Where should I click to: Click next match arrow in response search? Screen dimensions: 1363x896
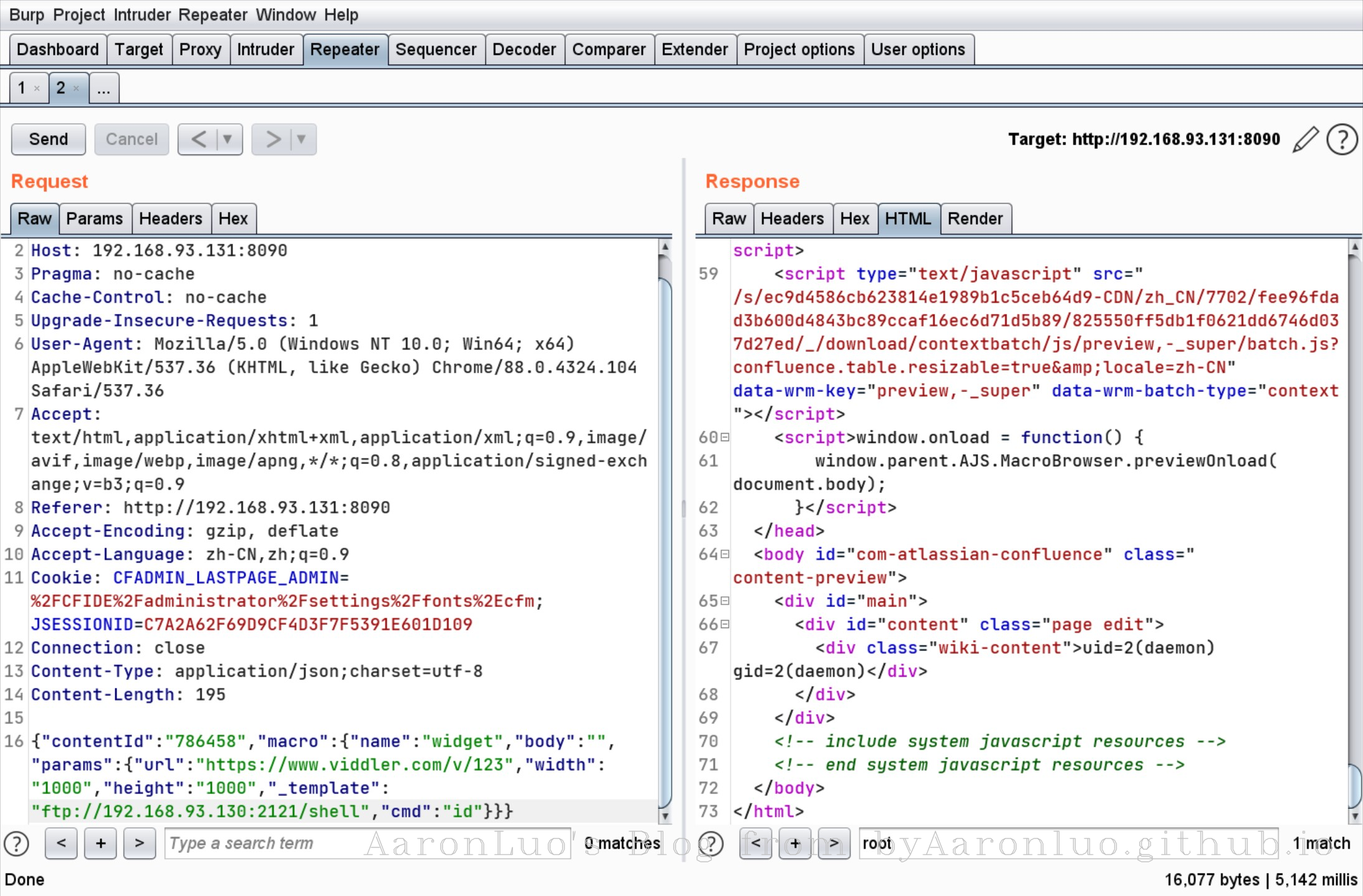click(834, 844)
